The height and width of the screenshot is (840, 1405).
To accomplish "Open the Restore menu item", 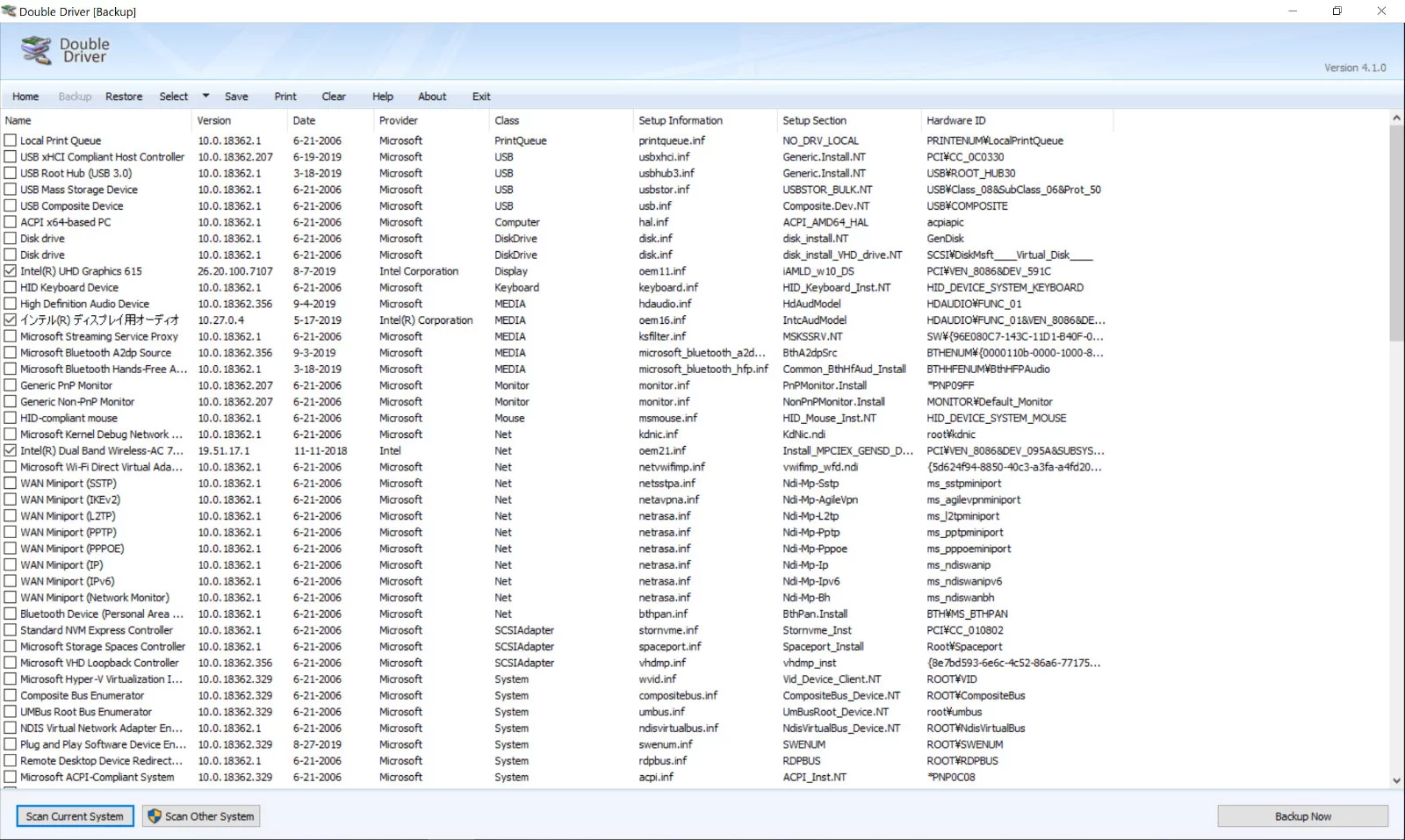I will (124, 97).
